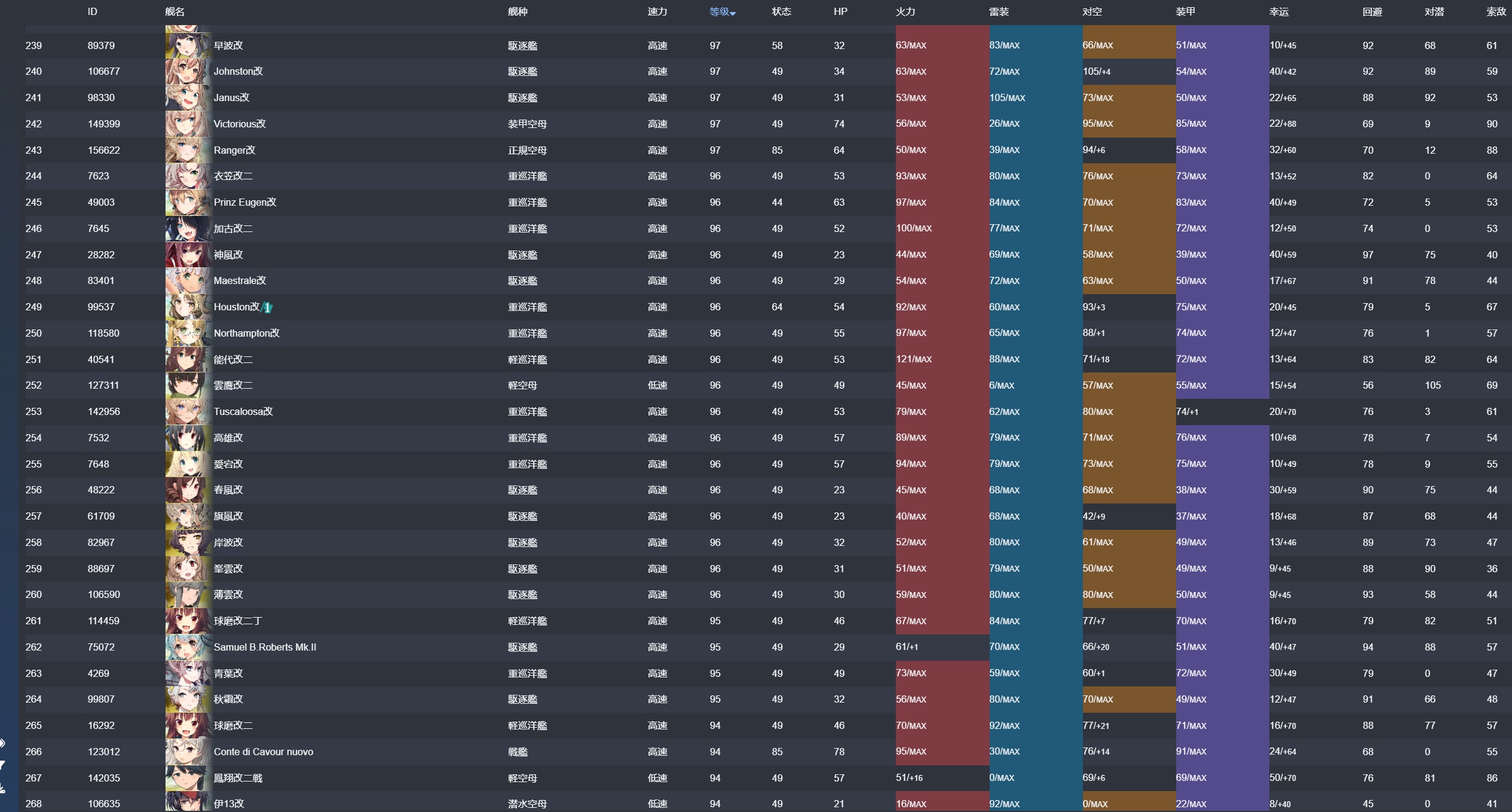Sort by 幸运 column header
Viewport: 1512px width, 812px height.
coord(1279,12)
